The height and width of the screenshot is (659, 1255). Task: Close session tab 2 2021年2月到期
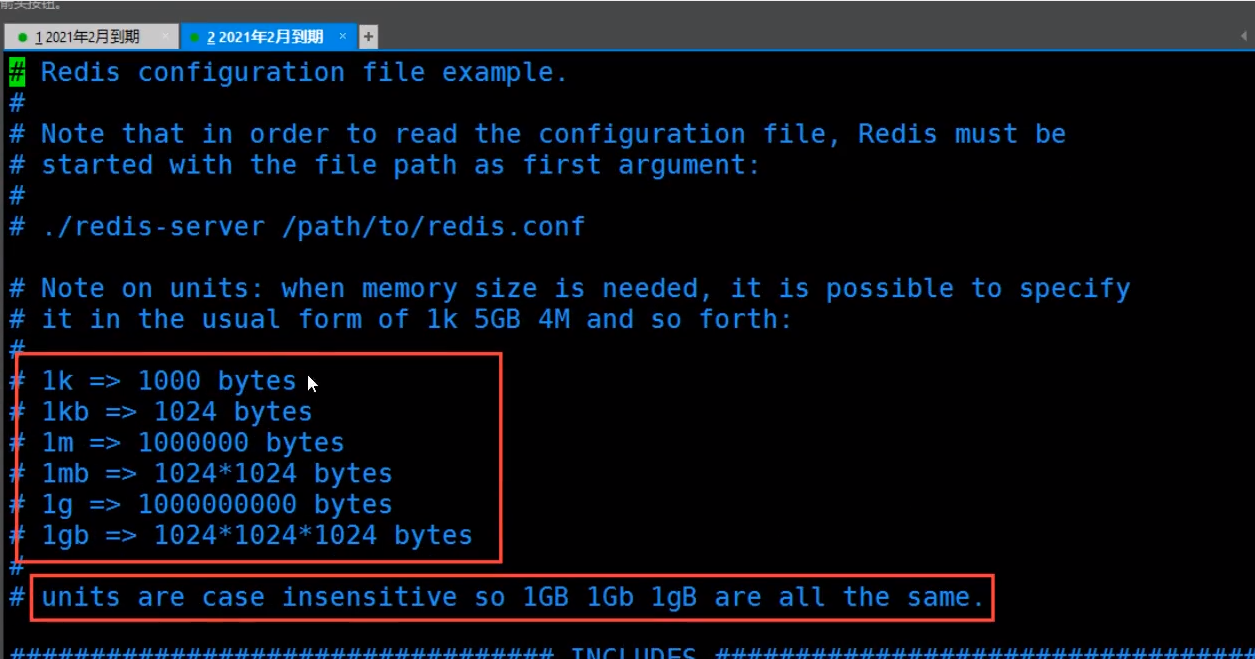(343, 36)
